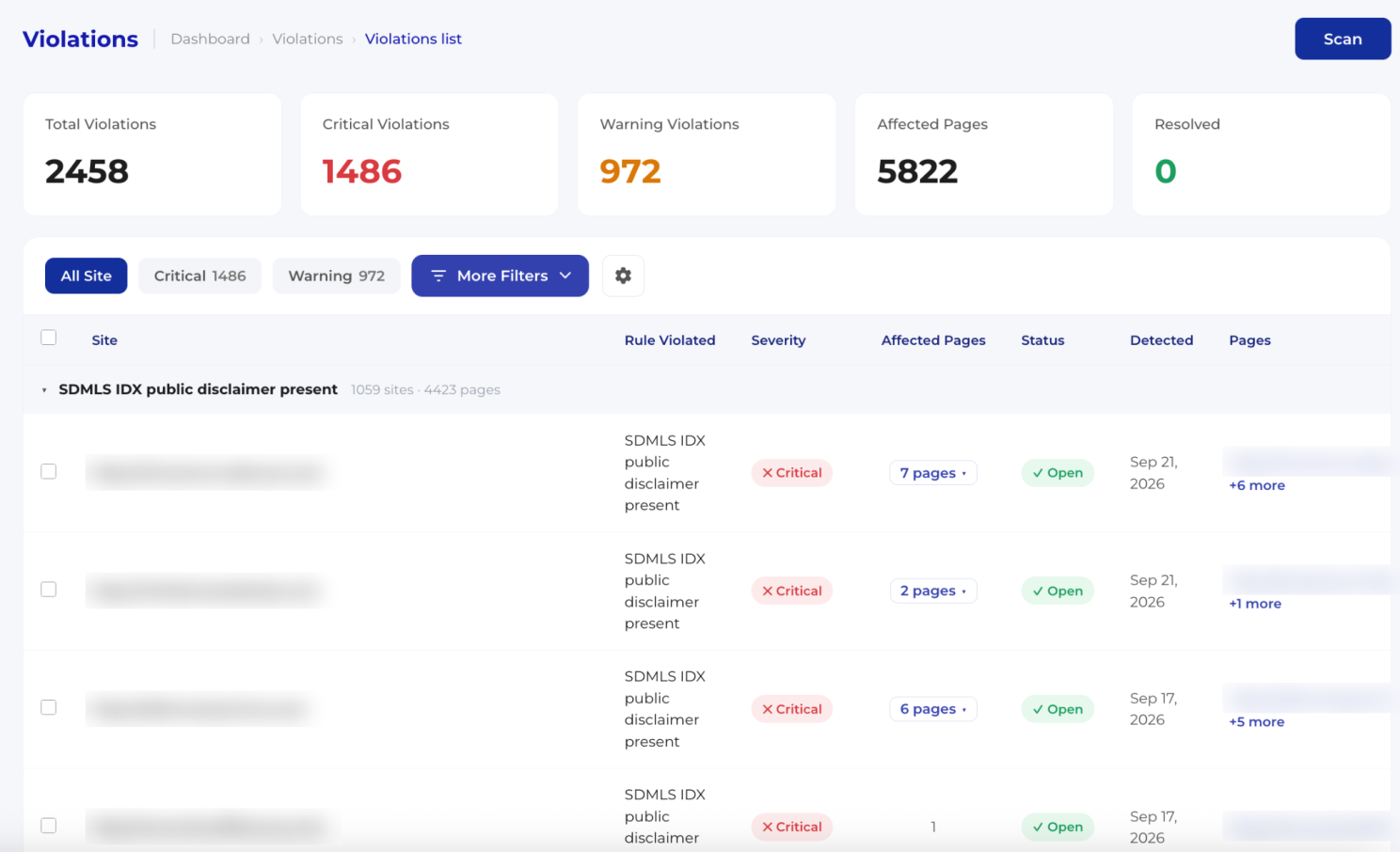The width and height of the screenshot is (1400, 852).
Task: Click the Total Violations value 2458
Action: tap(87, 171)
